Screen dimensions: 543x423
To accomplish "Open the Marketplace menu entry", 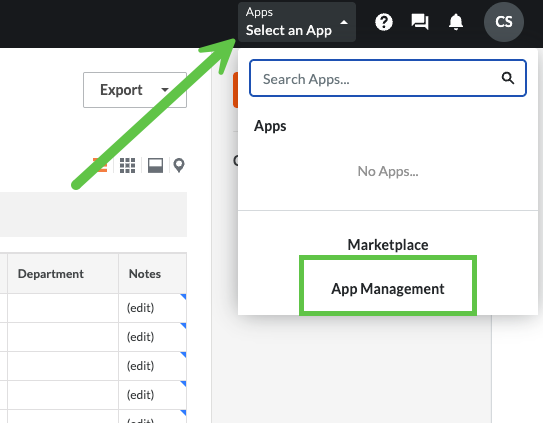I will pos(388,245).
